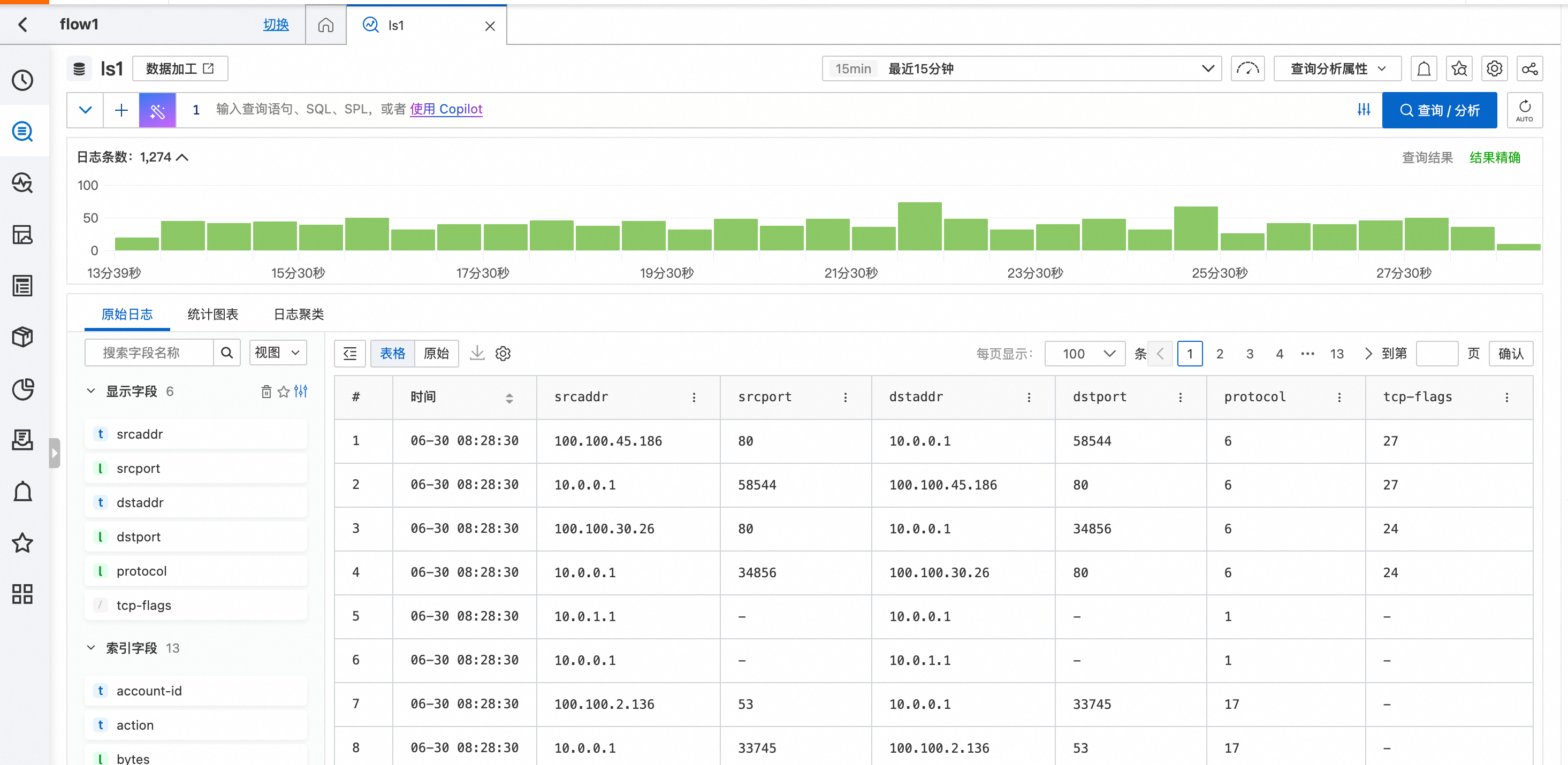Click the alert bell icon in top toolbar
Image resolution: width=1568 pixels, height=765 pixels.
click(x=1424, y=69)
